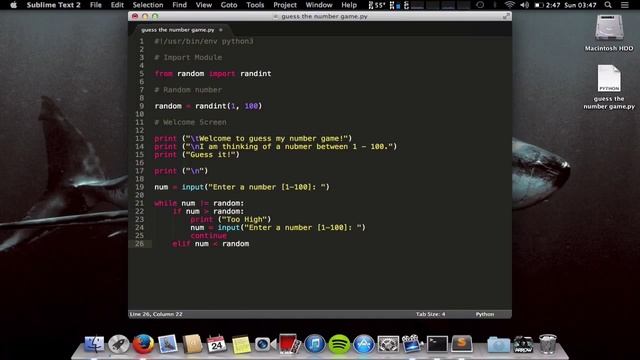This screenshot has width=640, height=360.
Task: Open the Help menu
Action: [349, 5]
